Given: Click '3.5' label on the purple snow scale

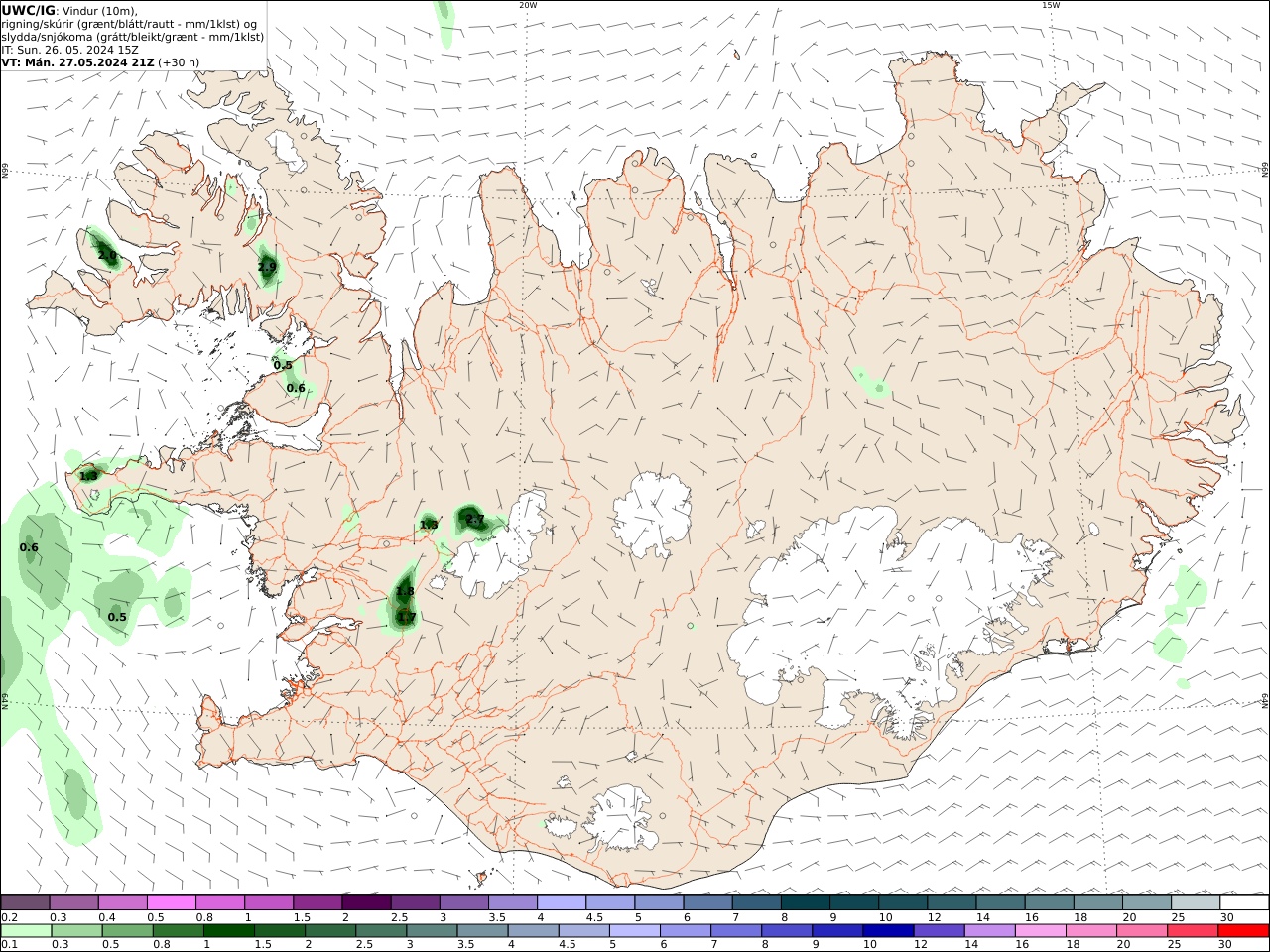Looking at the screenshot, I should (497, 917).
